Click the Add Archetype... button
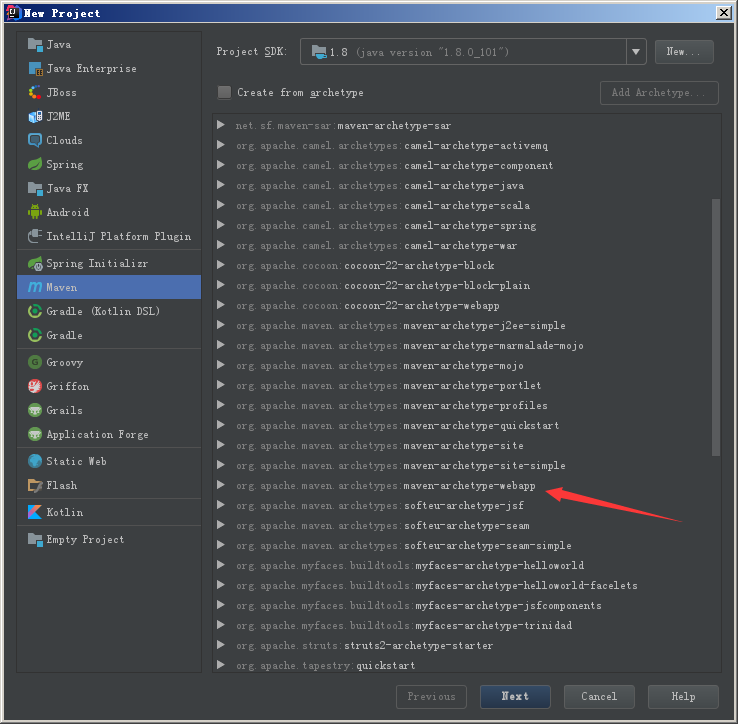This screenshot has height=724, width=738. pyautogui.click(x=659, y=93)
